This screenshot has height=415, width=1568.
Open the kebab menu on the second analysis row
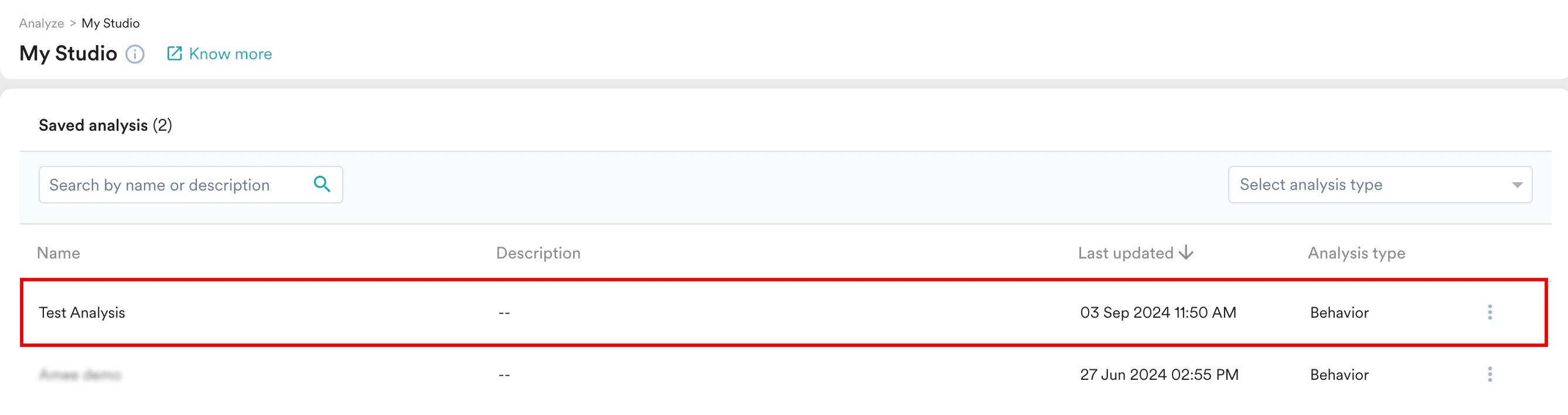click(1489, 374)
